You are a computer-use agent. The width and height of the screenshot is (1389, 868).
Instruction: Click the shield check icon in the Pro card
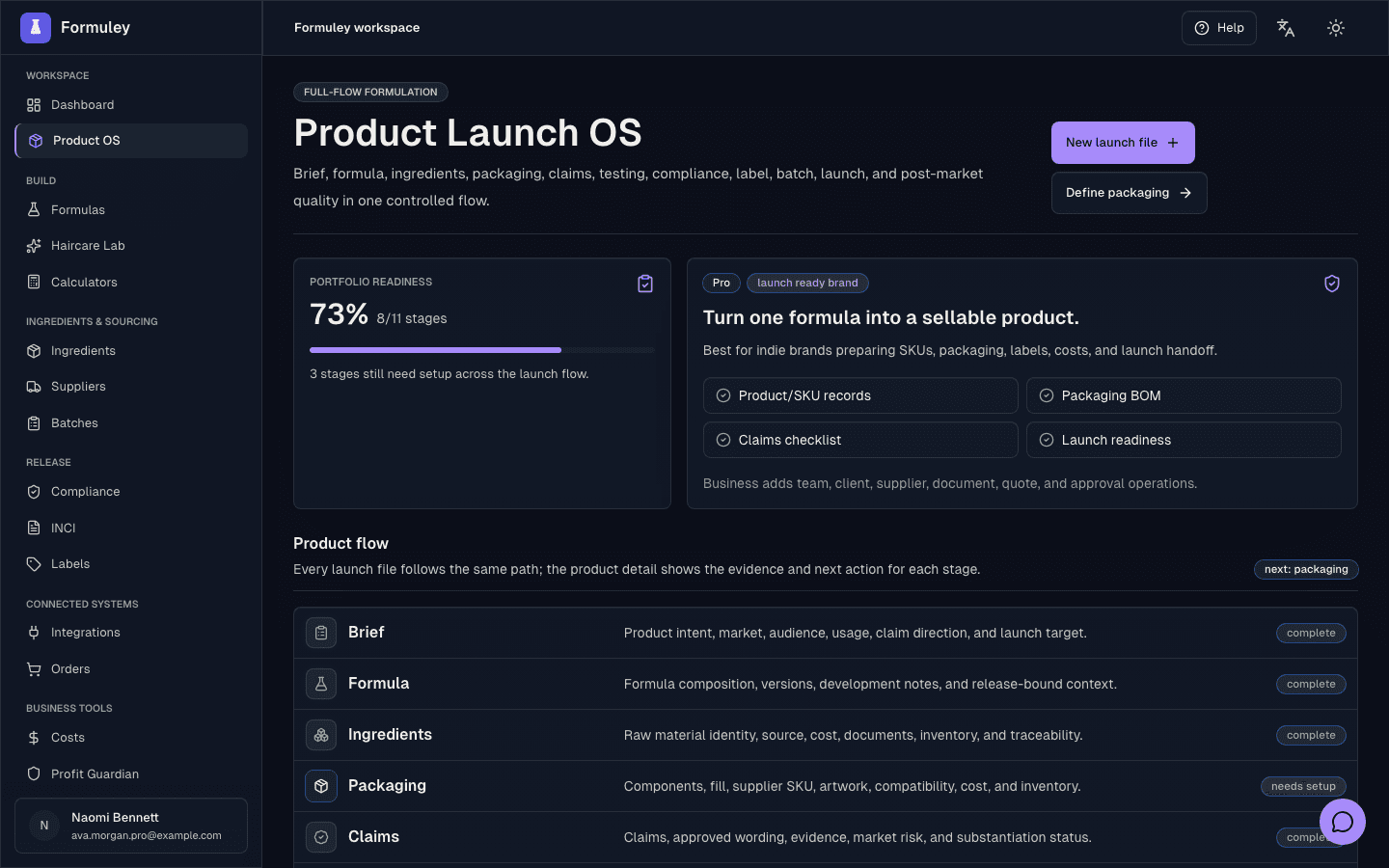pyautogui.click(x=1332, y=284)
